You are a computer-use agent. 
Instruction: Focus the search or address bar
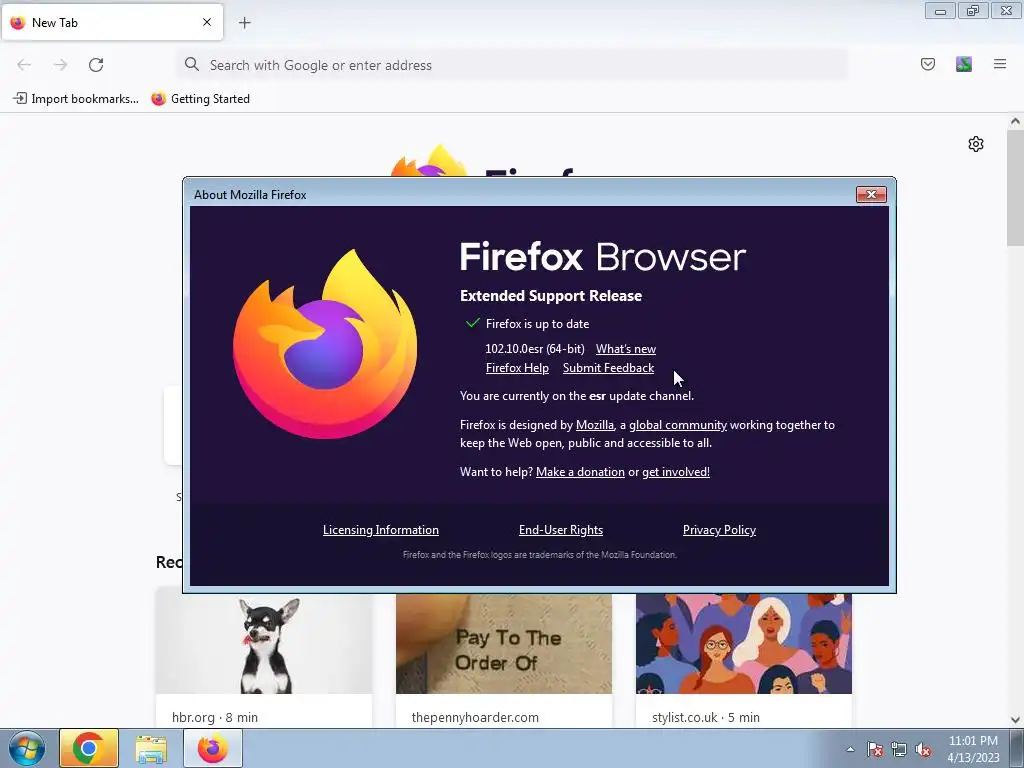tap(513, 65)
